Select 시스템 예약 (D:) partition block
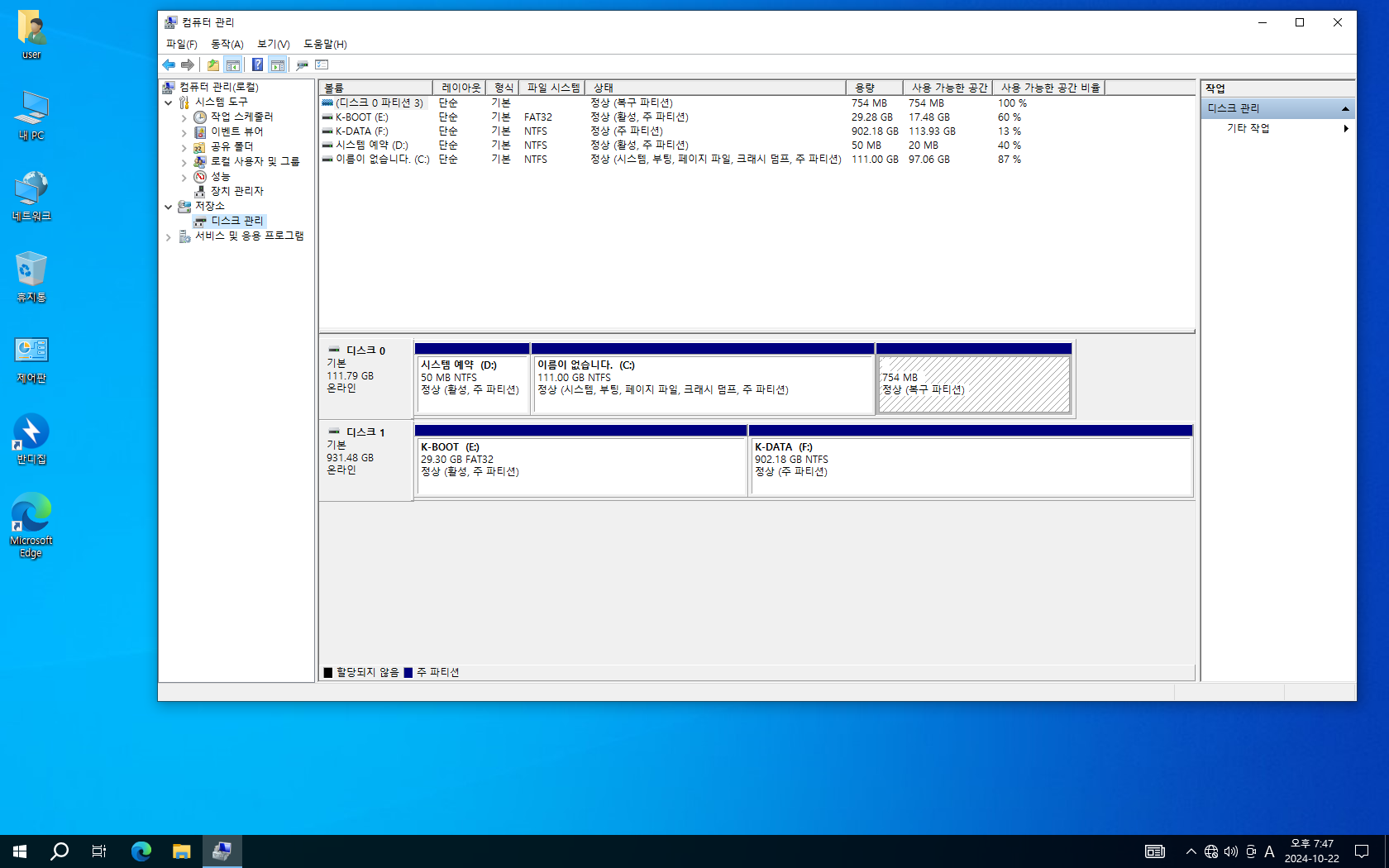 pyautogui.click(x=472, y=379)
